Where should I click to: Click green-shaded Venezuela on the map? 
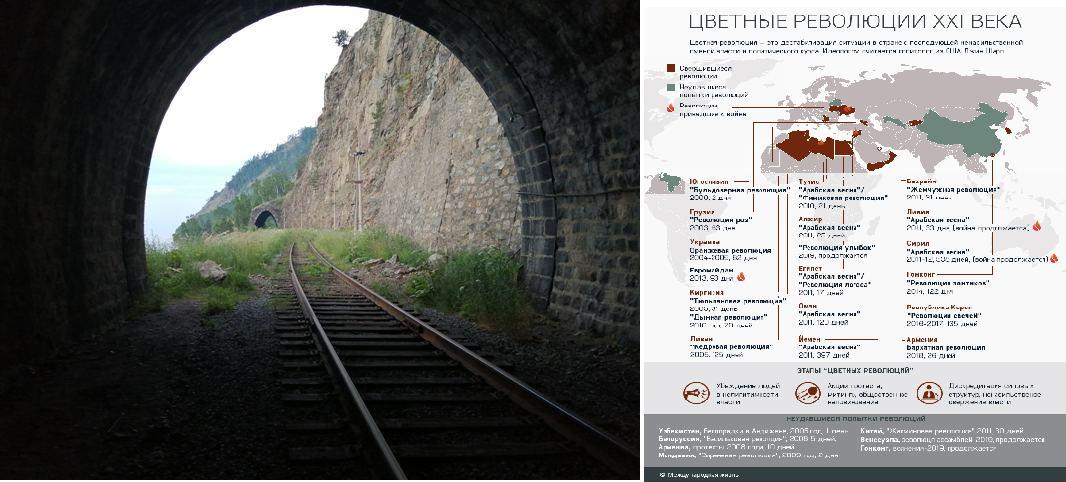(x=671, y=182)
